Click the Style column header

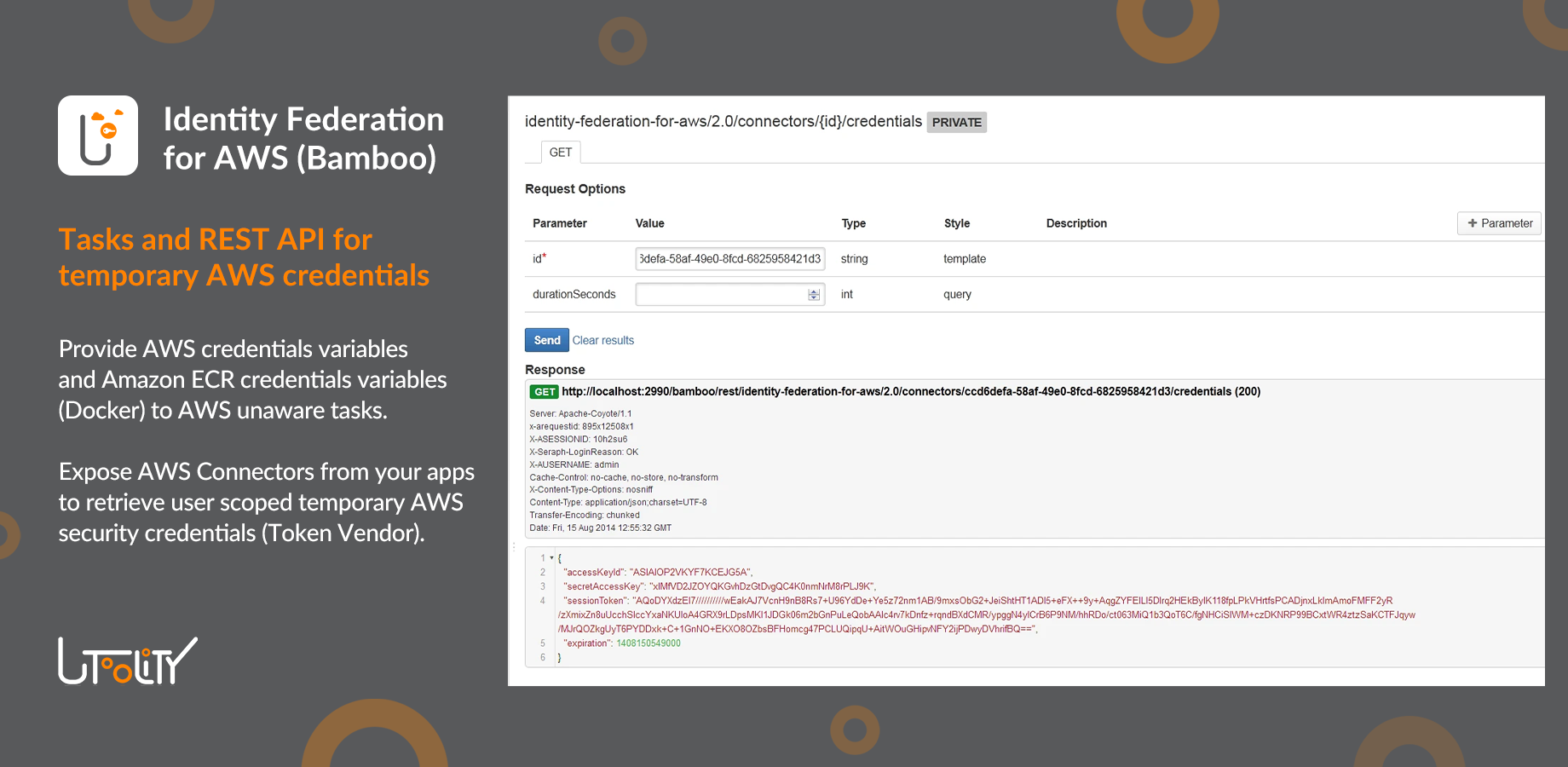(x=957, y=223)
